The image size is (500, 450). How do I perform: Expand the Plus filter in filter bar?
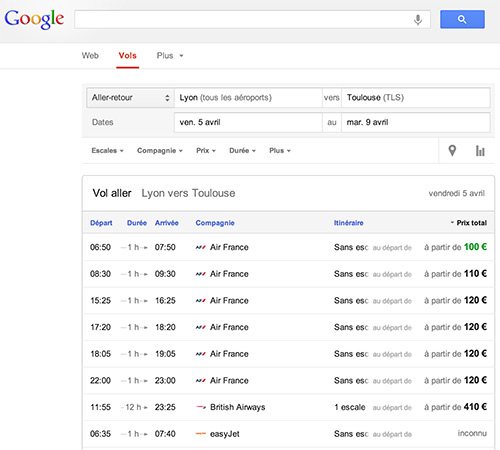tap(280, 151)
